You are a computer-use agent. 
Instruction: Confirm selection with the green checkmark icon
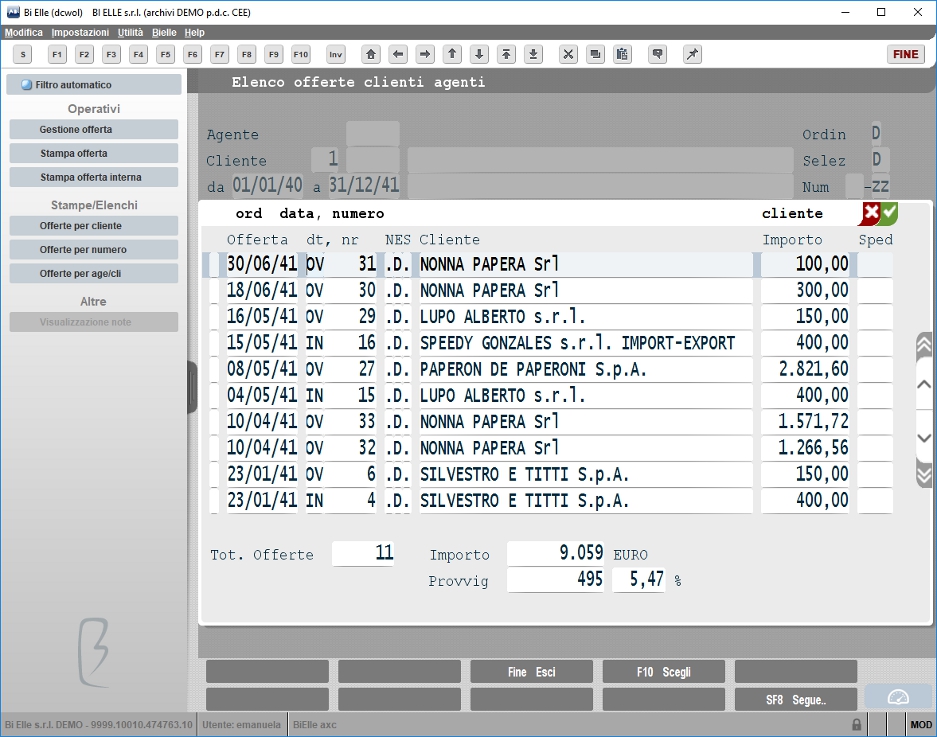pos(890,213)
